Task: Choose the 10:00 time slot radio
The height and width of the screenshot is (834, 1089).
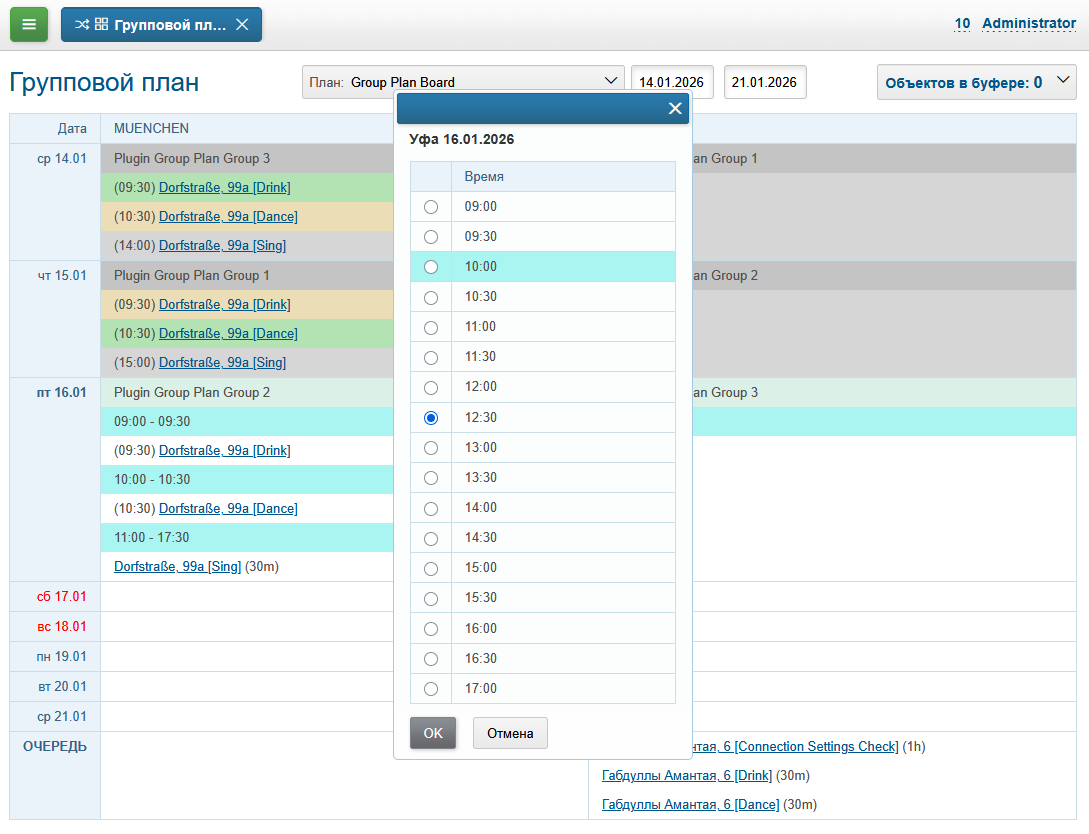Action: pos(431,267)
